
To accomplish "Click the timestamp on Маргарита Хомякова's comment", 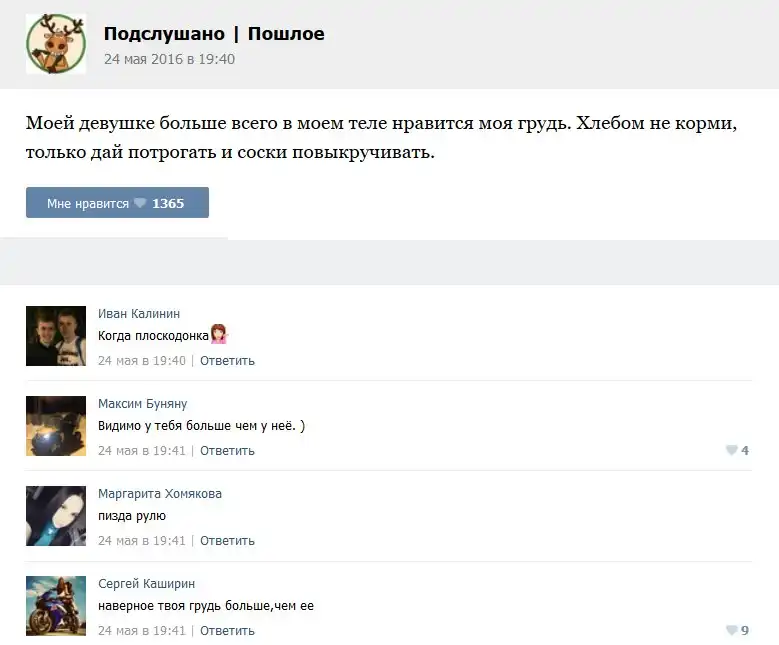I will pyautogui.click(x=141, y=541).
